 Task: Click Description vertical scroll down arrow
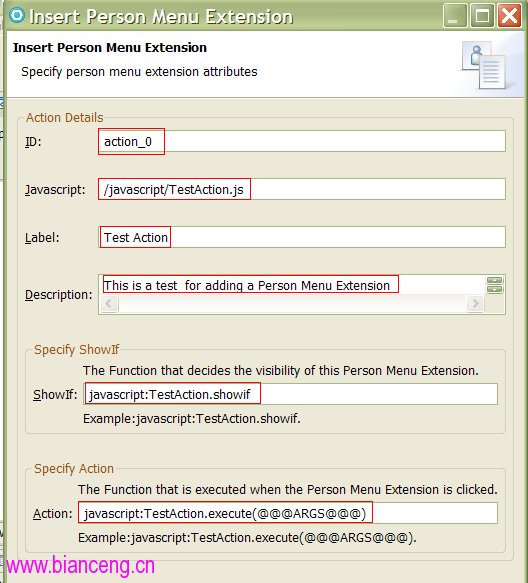point(495,289)
